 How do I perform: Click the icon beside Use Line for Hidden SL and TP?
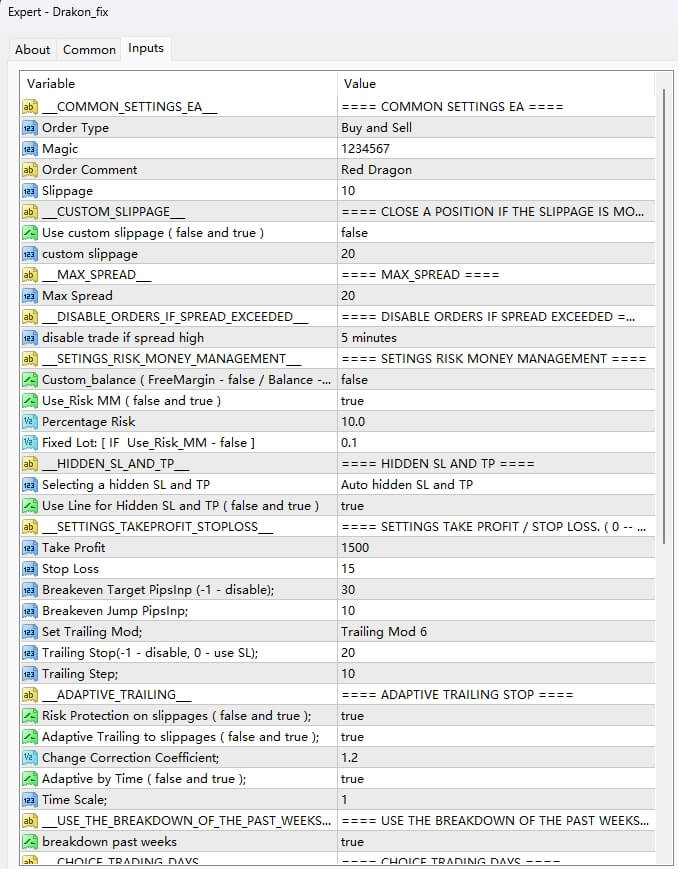[x=29, y=506]
